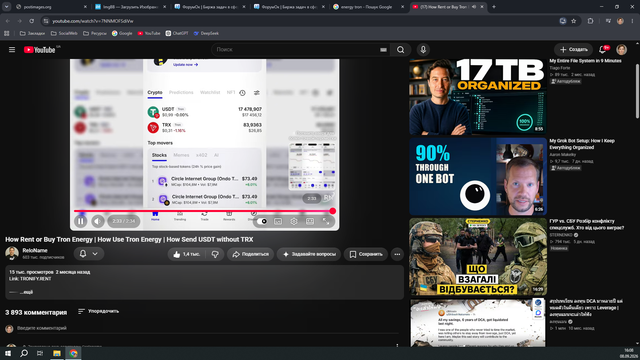Open more actions under the video
The height and width of the screenshot is (360, 640).
[x=397, y=254]
